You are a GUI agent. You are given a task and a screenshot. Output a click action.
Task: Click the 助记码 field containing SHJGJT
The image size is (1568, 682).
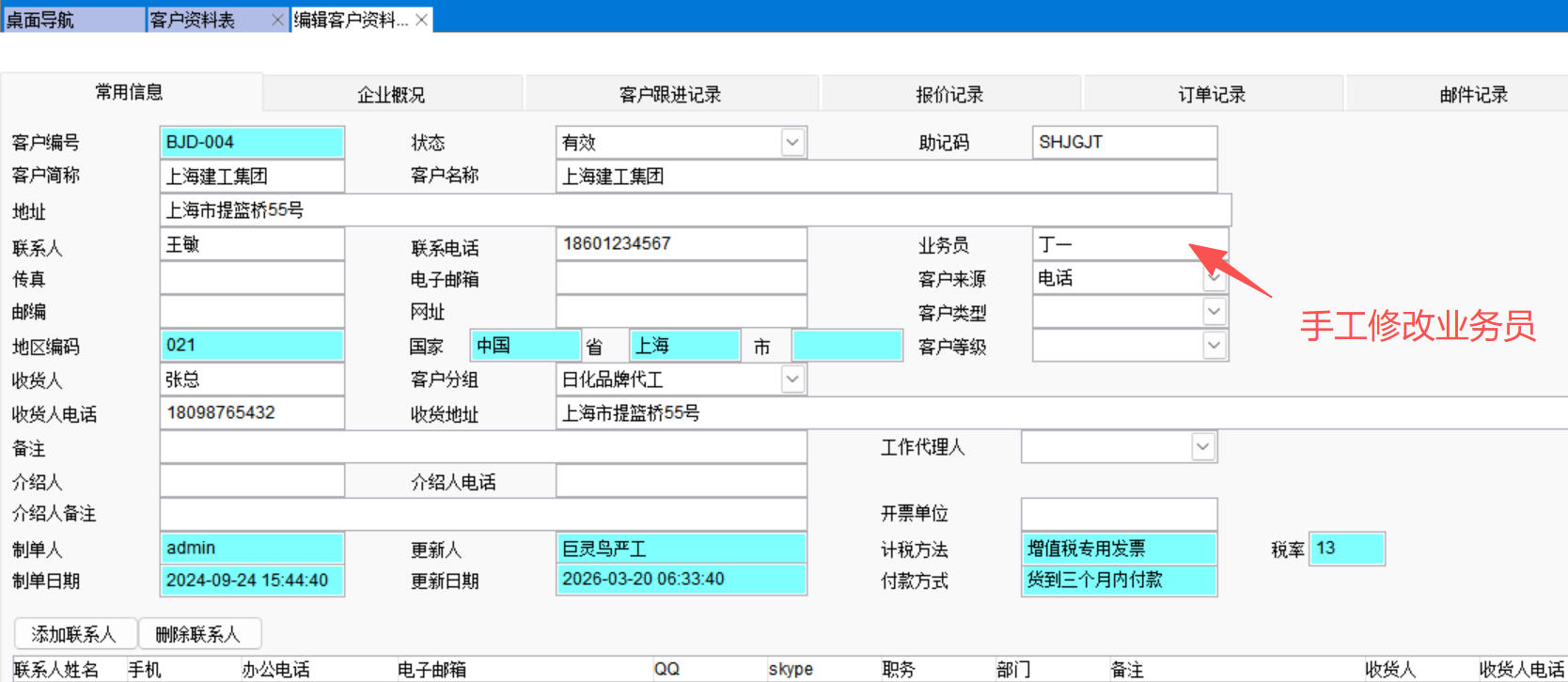pos(1123,143)
